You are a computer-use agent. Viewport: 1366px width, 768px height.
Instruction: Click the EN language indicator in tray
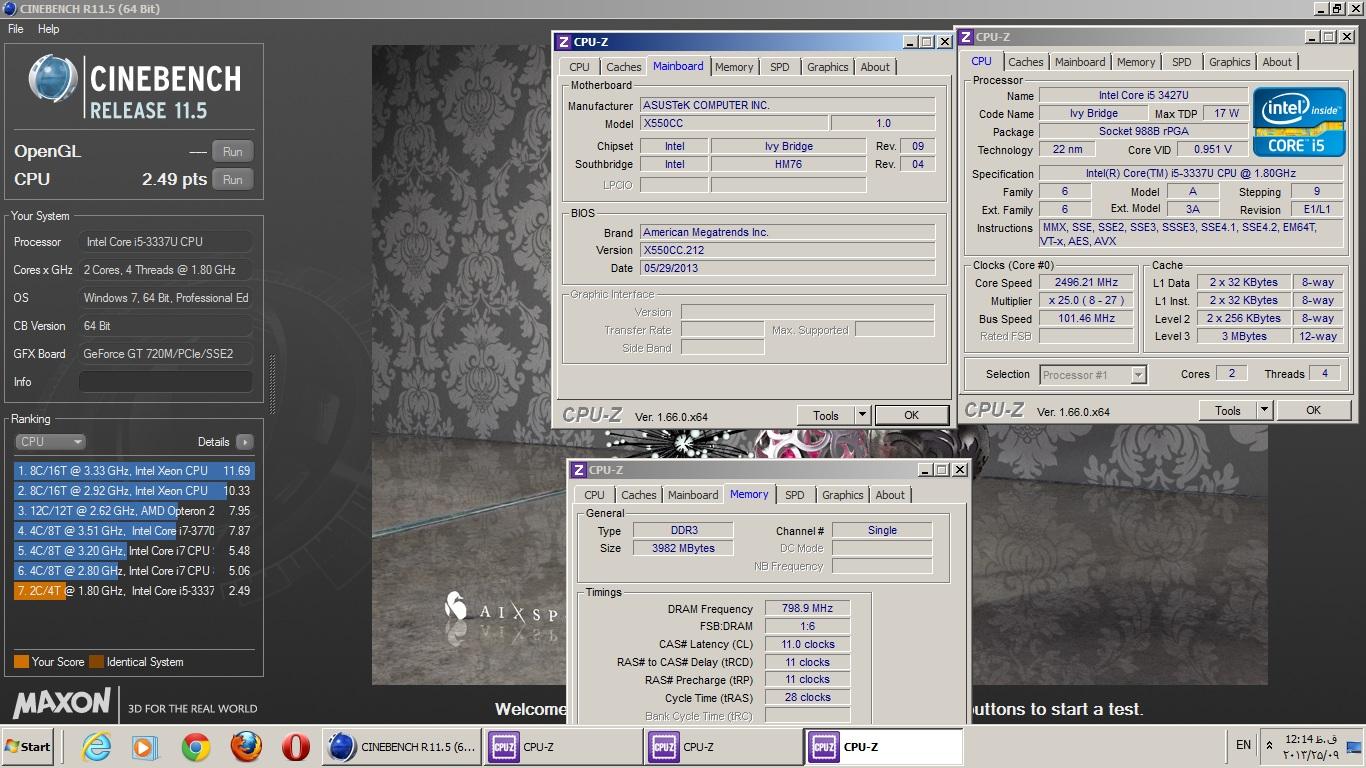(x=1243, y=745)
